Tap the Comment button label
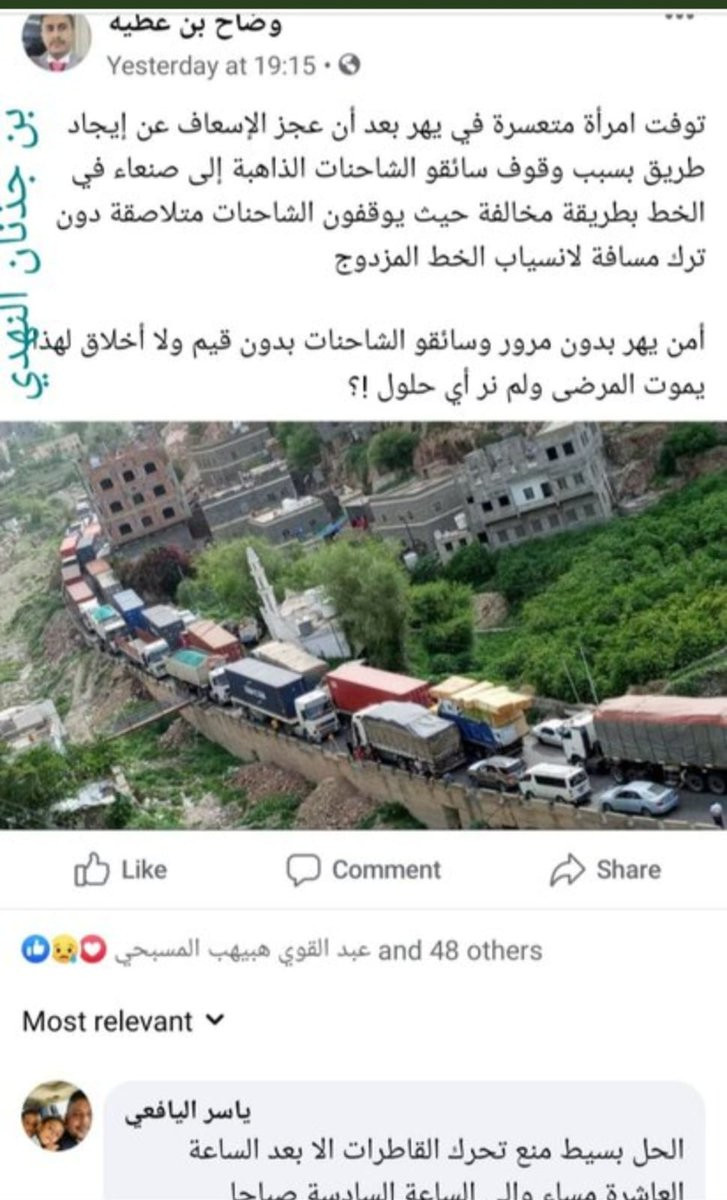Viewport: 727px width, 1200px height. pyautogui.click(x=386, y=870)
